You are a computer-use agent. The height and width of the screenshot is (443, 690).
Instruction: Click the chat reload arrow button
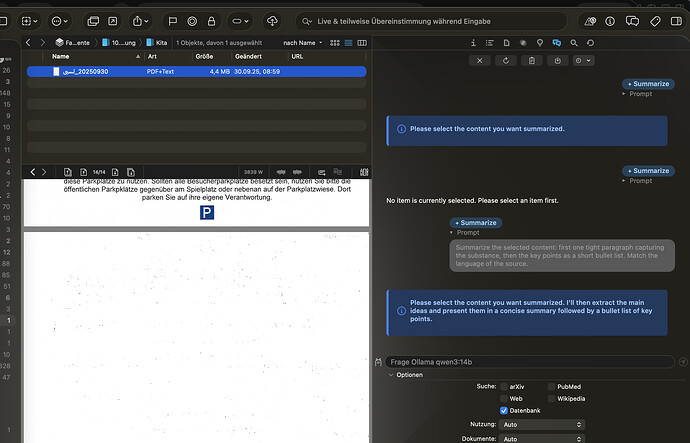coord(506,60)
